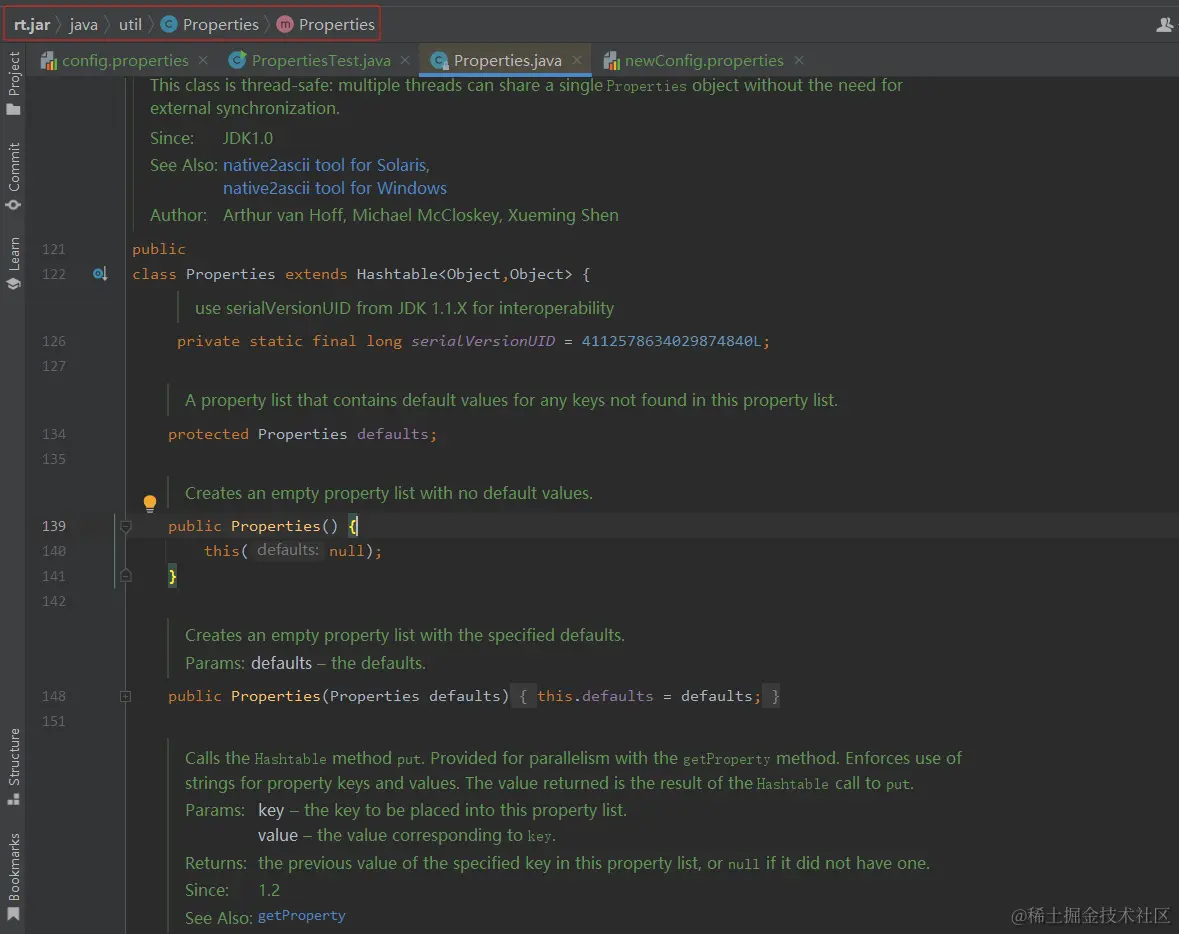Click rt.jar in the navigation breadcrumb
The width and height of the screenshot is (1179, 934).
pos(32,24)
